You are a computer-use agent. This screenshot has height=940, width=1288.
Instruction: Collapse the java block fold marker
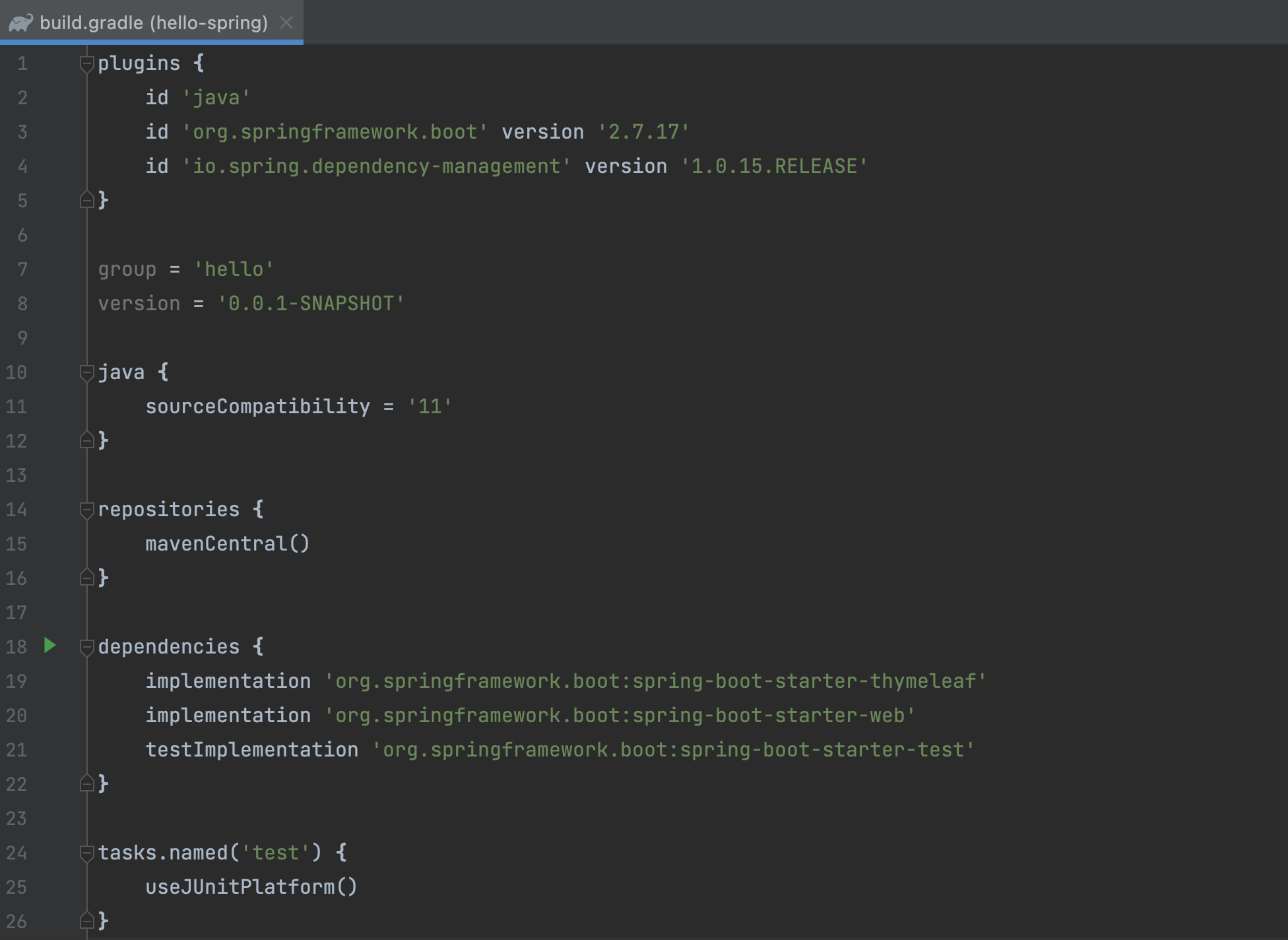click(86, 372)
